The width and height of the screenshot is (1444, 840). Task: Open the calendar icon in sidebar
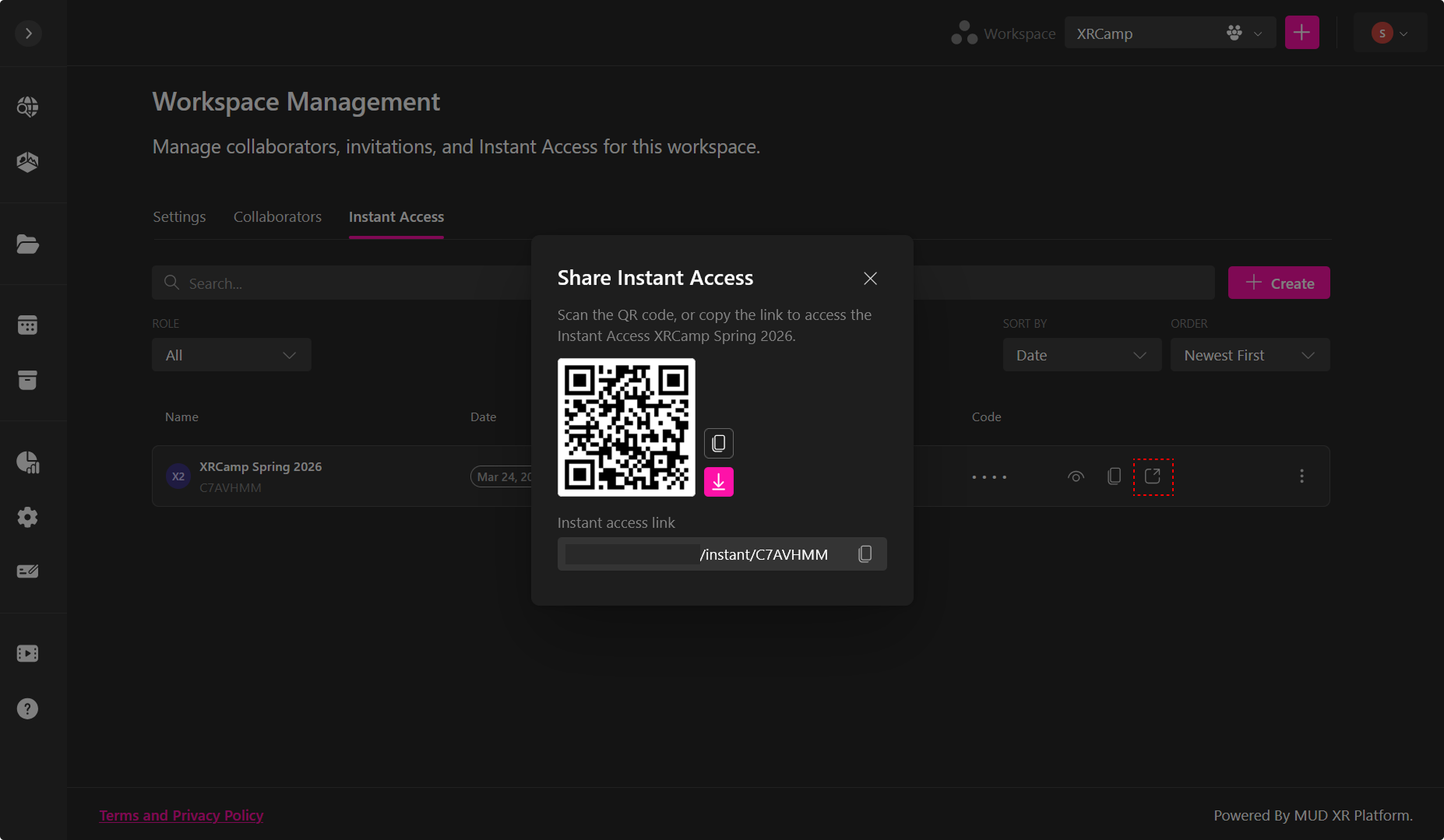click(28, 325)
